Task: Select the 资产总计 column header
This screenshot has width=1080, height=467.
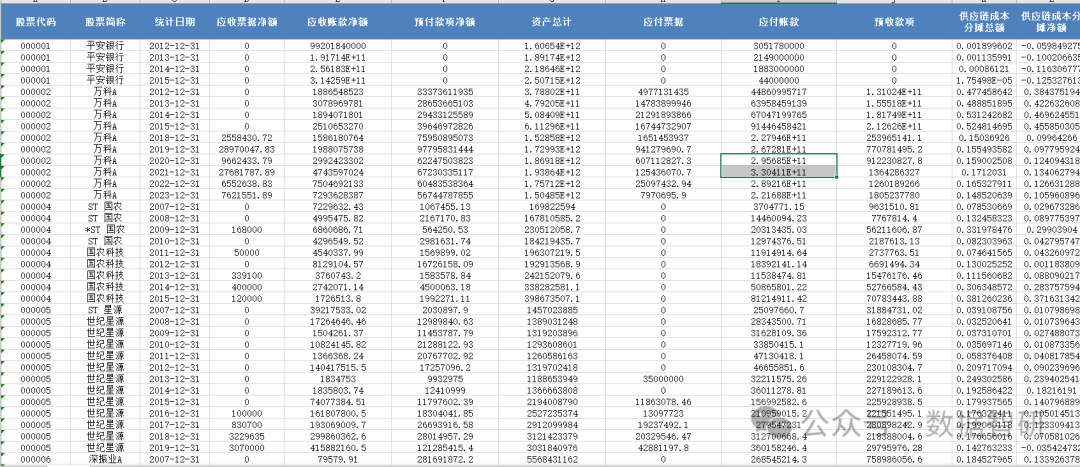Action: [552, 22]
